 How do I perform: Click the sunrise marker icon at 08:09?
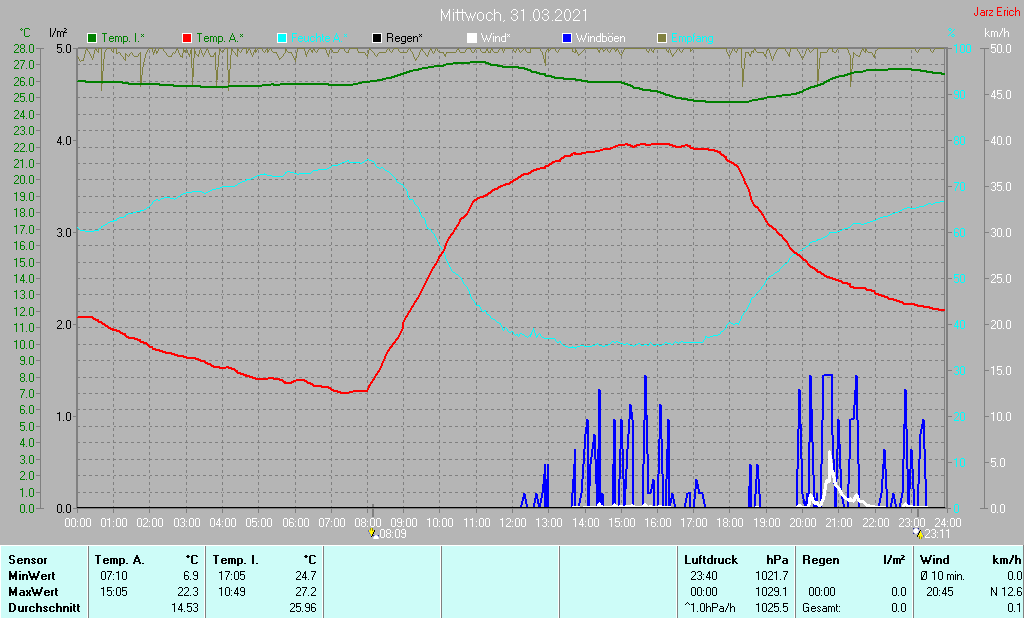[x=374, y=533]
